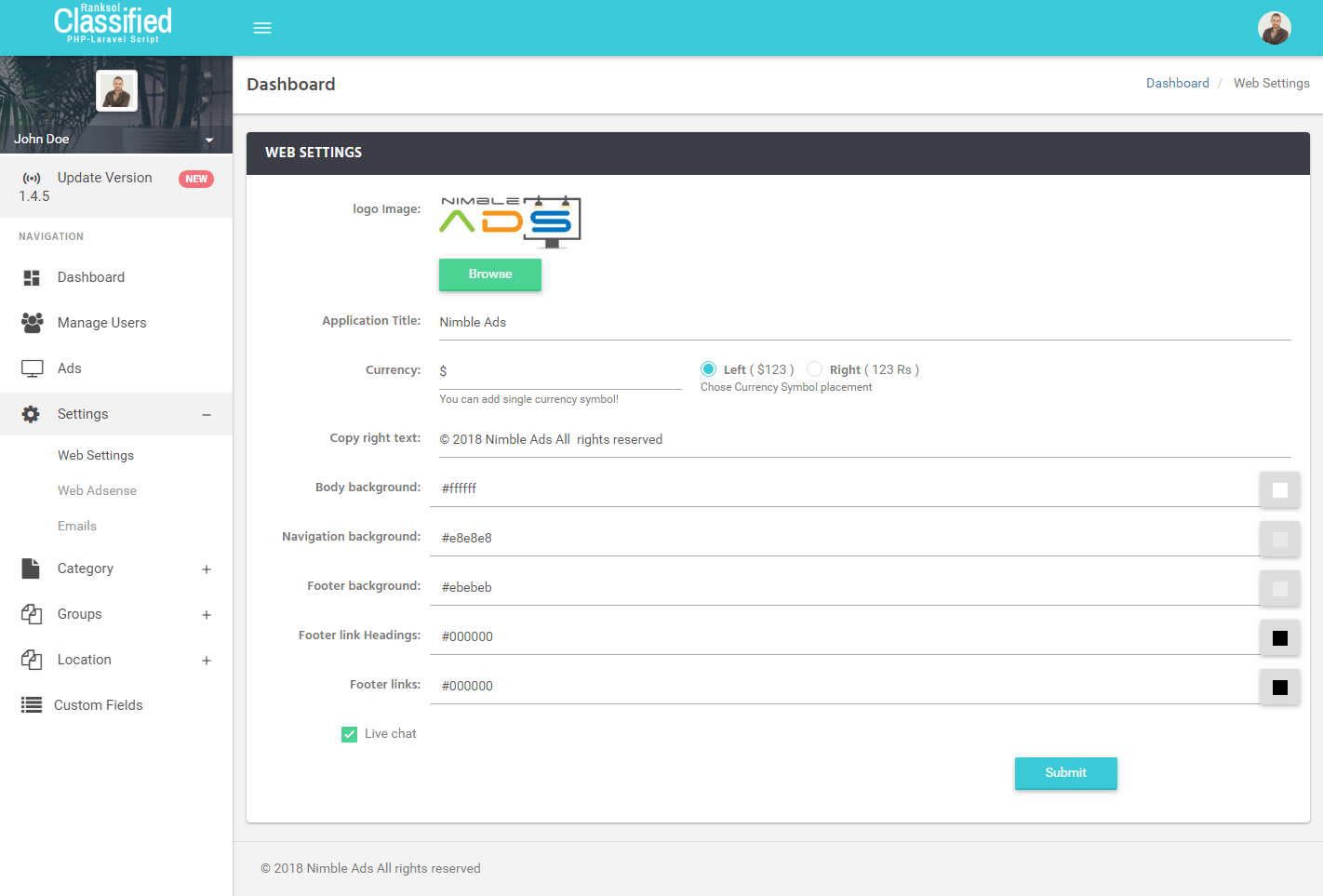Click the Groups menu label

(x=80, y=614)
